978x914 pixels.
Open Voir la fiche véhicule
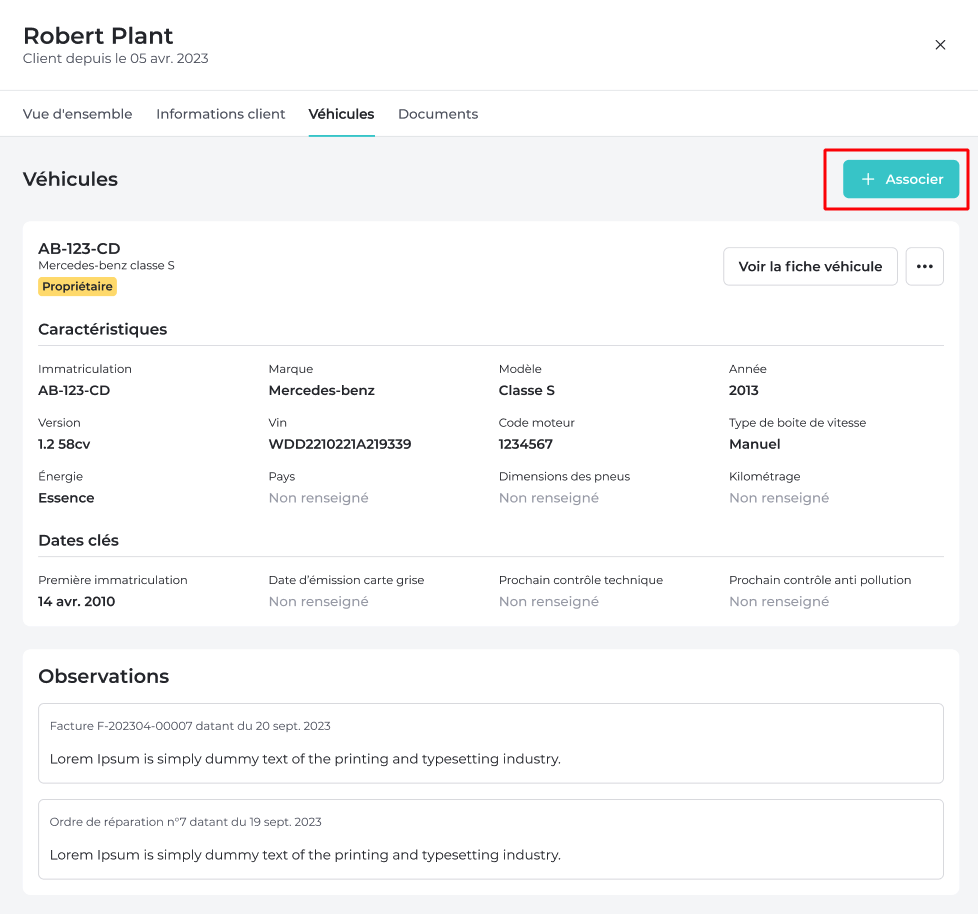(x=810, y=266)
